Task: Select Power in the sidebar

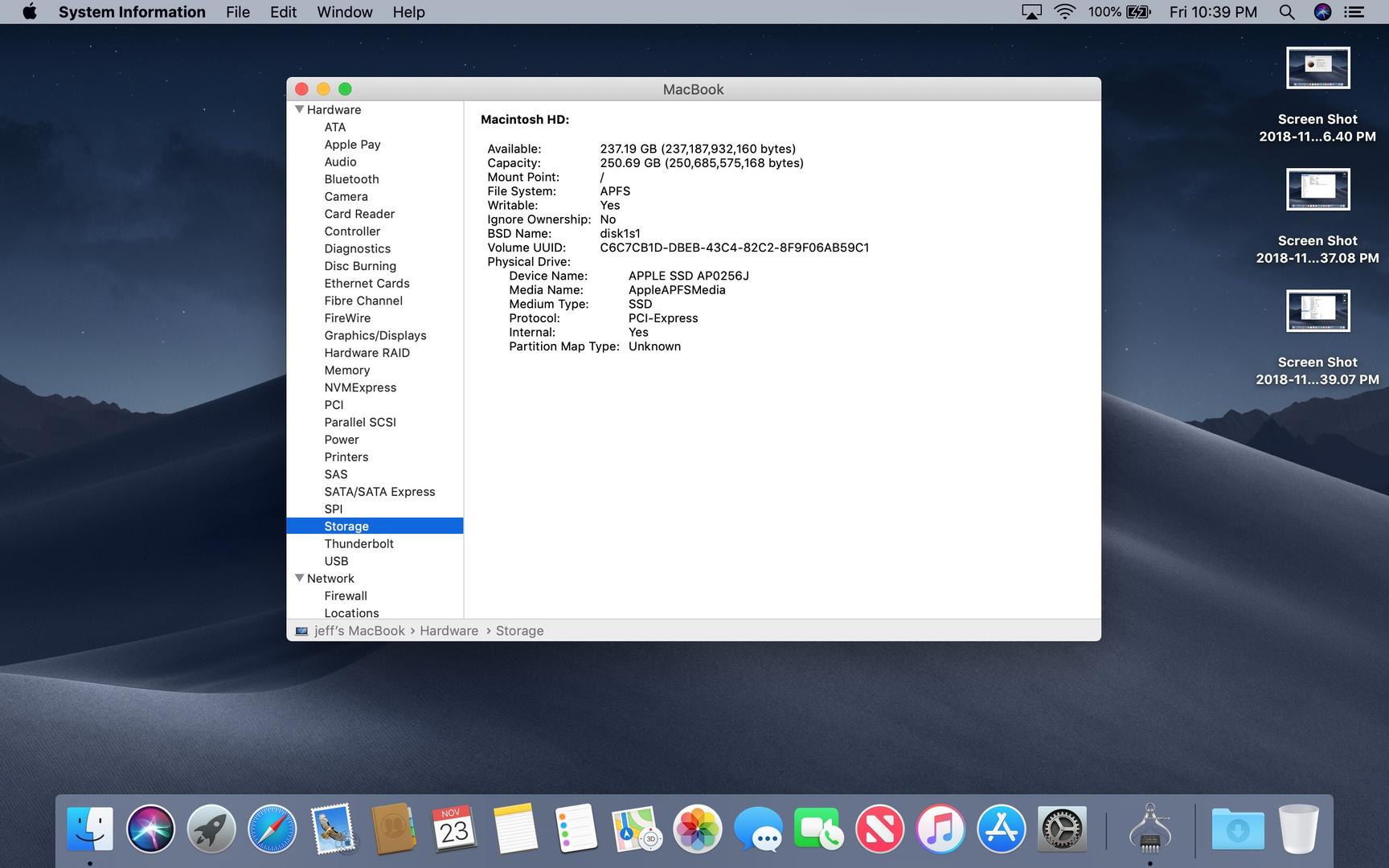Action: coord(342,440)
